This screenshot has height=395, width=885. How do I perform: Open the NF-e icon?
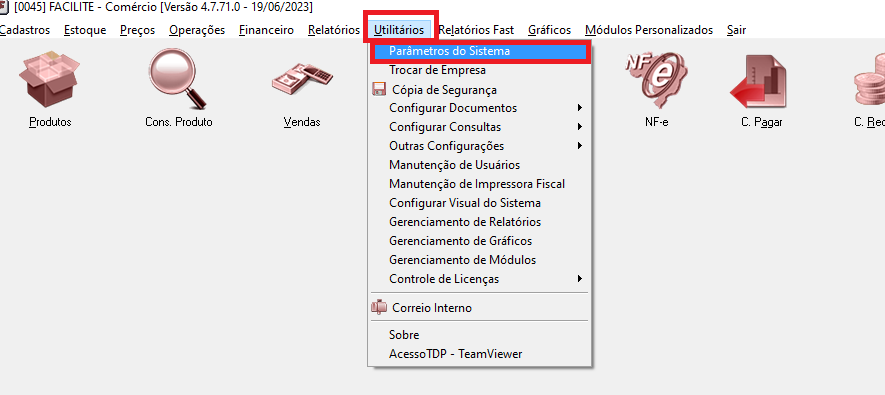[x=656, y=79]
